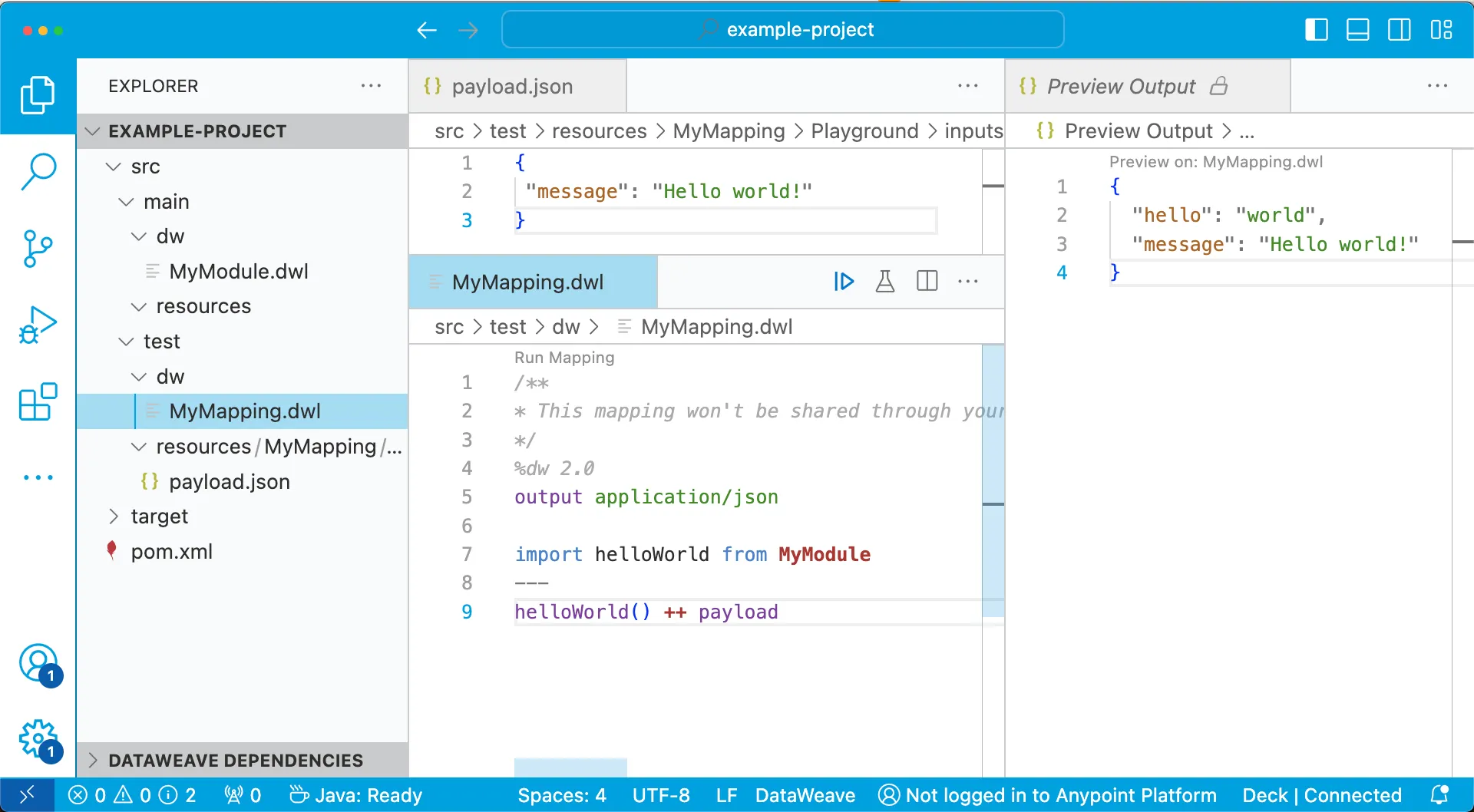Go back with the left arrow
1474x812 pixels.
tap(427, 30)
